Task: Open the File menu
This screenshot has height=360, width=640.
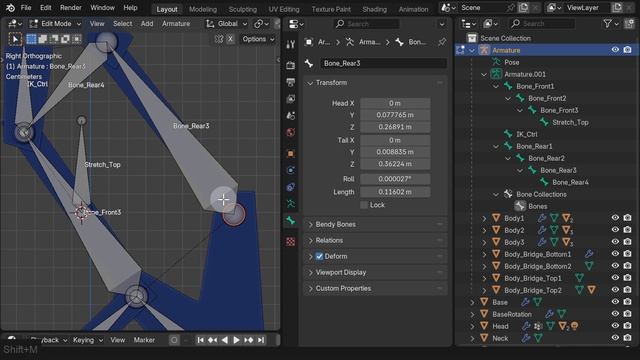Action: tap(26, 8)
